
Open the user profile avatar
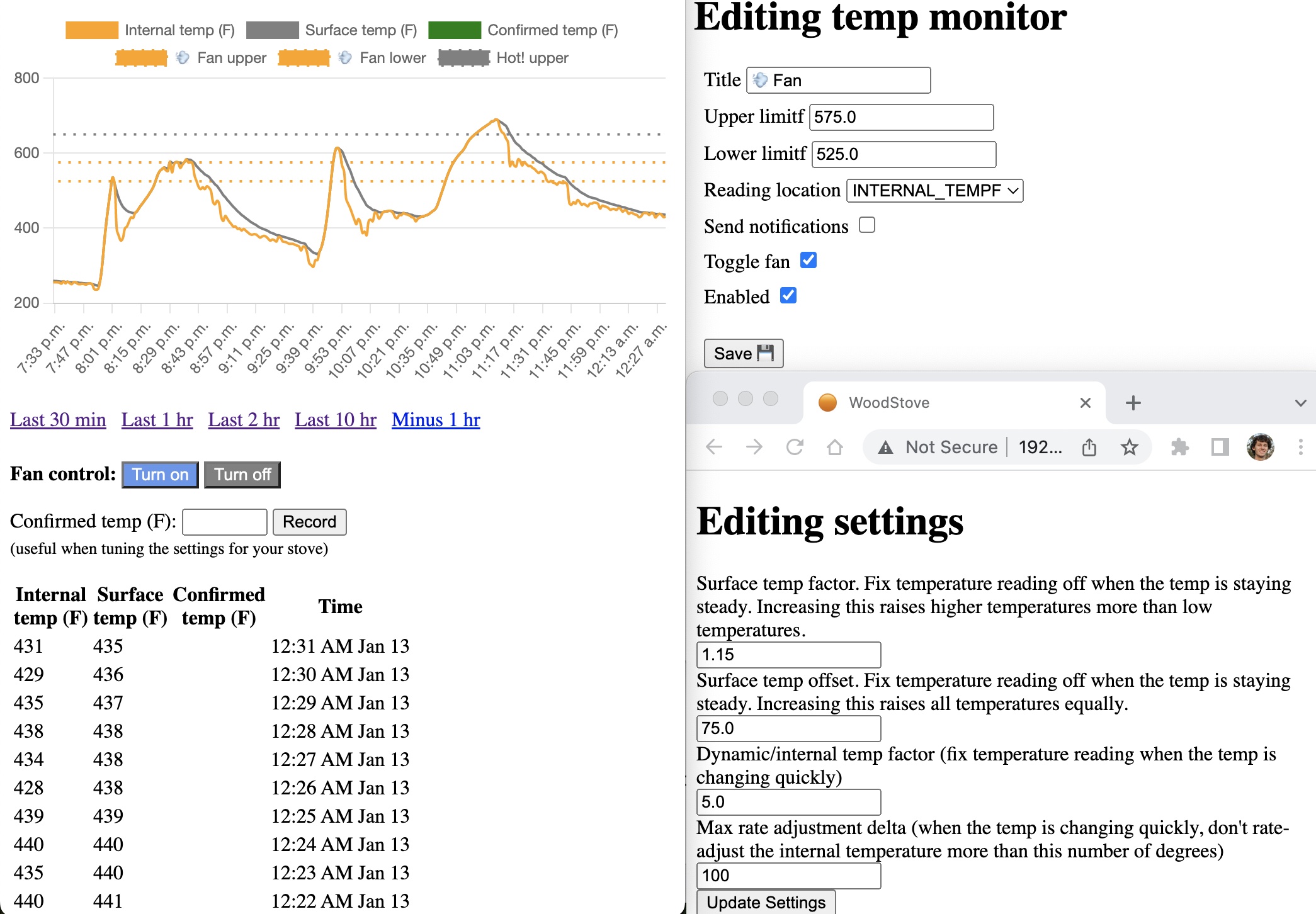pyautogui.click(x=1260, y=447)
